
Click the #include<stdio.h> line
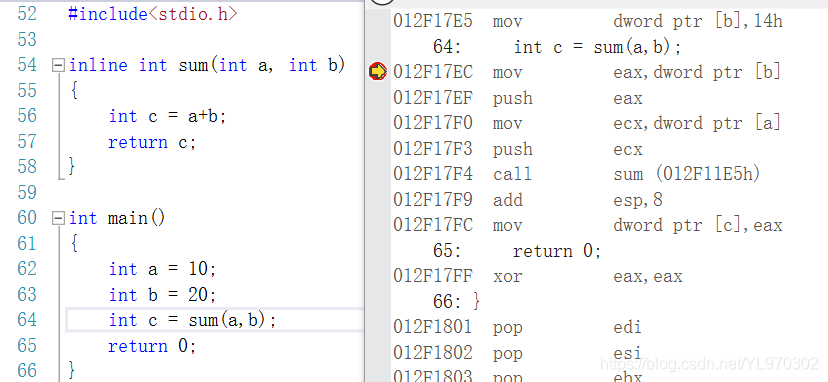pyautogui.click(x=153, y=14)
